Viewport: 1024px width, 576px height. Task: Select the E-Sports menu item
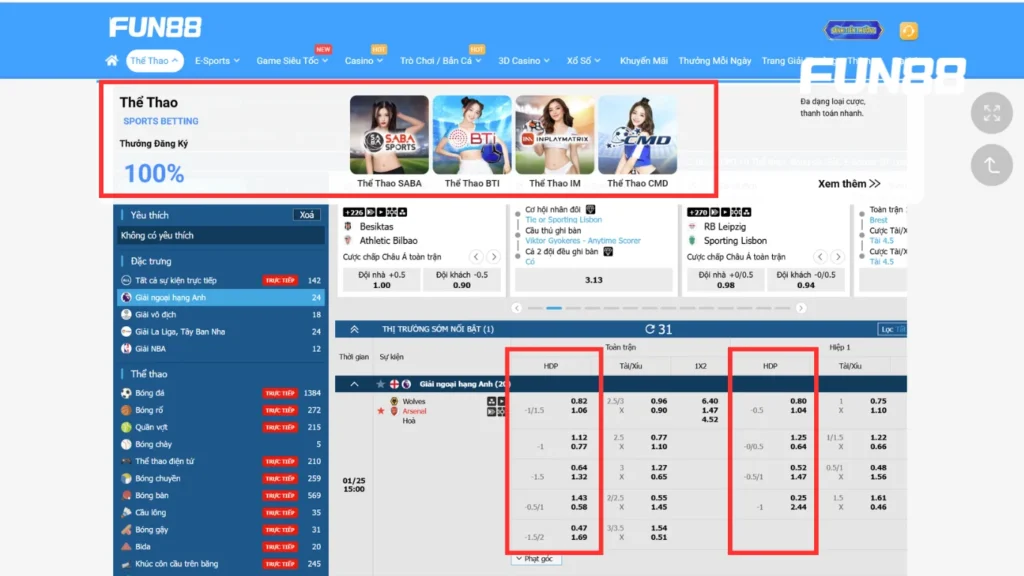click(x=213, y=60)
